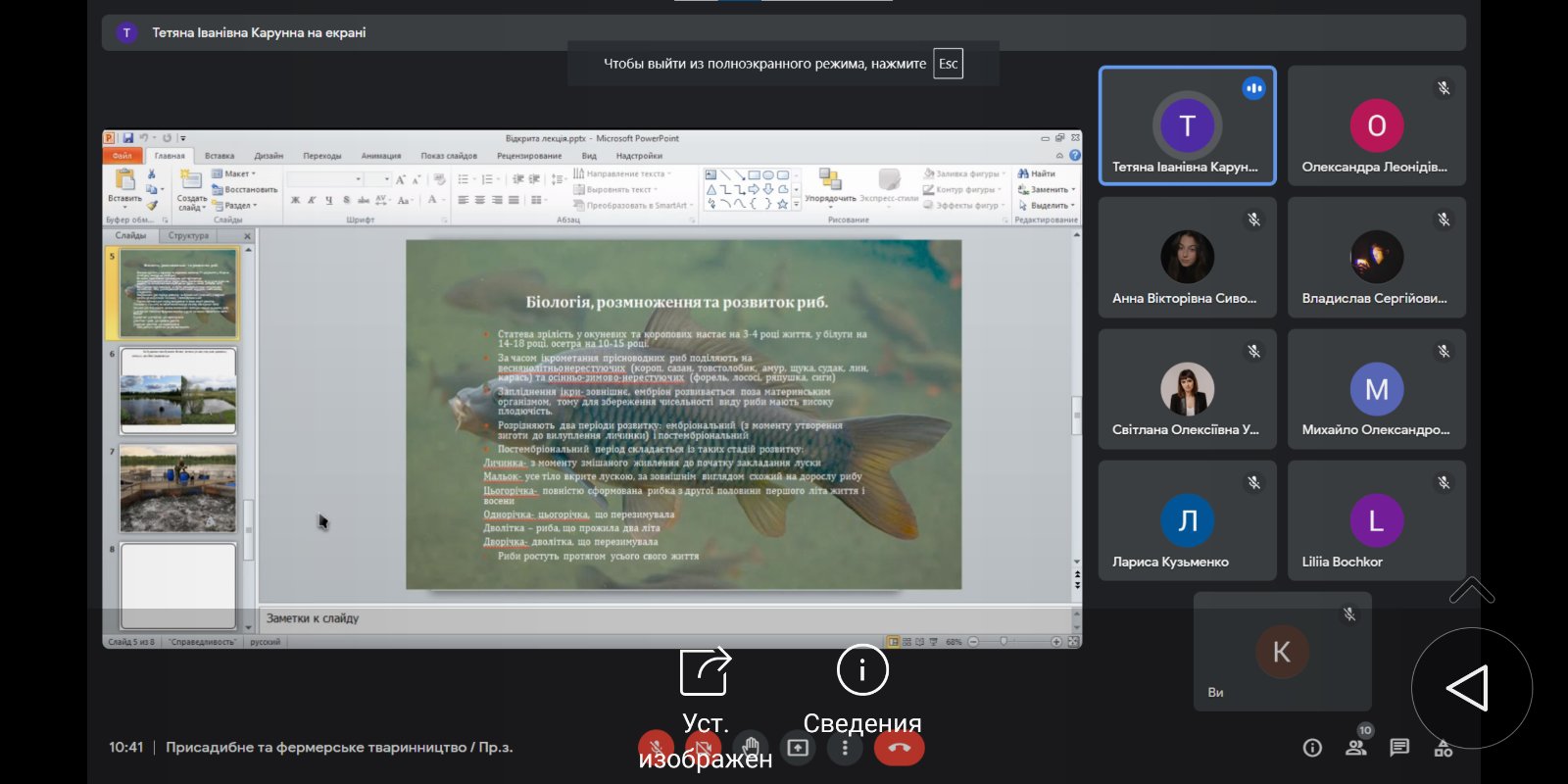Click the Save icon in quick access toolbar

(128, 138)
